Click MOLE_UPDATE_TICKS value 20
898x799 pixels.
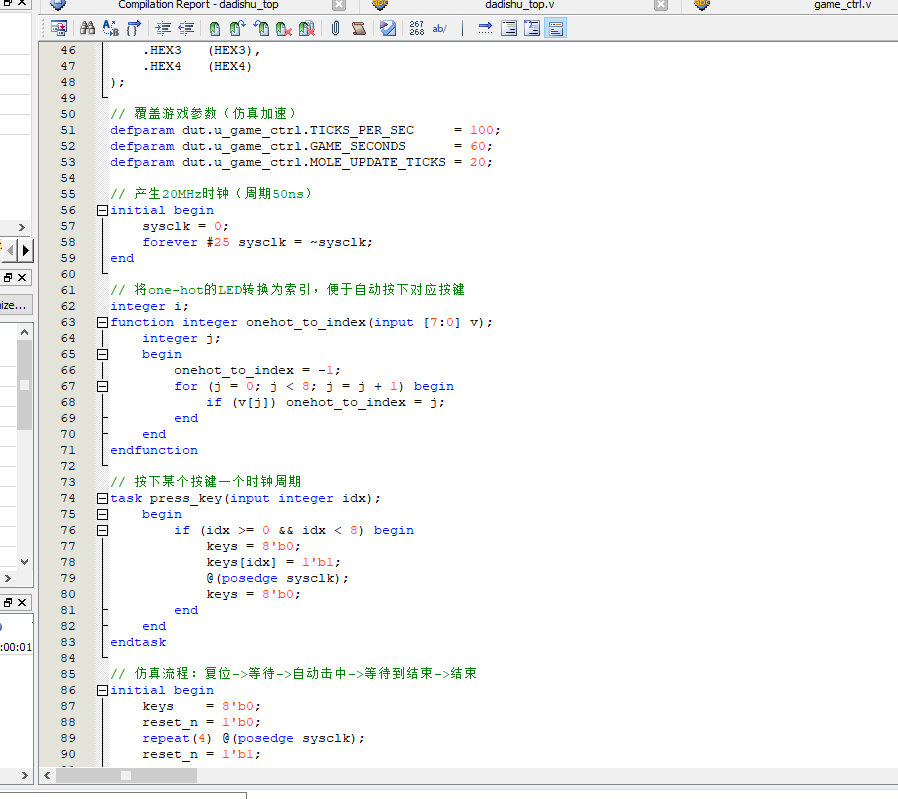click(x=478, y=162)
